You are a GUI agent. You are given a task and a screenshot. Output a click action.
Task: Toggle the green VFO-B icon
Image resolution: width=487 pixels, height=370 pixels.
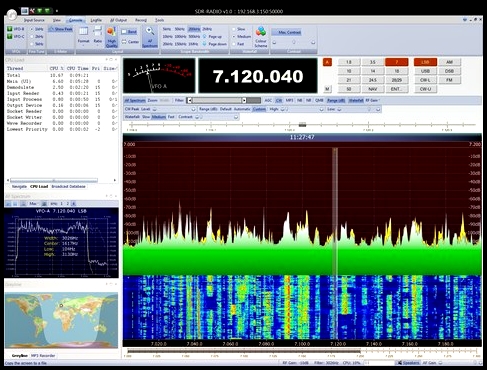coord(10,29)
